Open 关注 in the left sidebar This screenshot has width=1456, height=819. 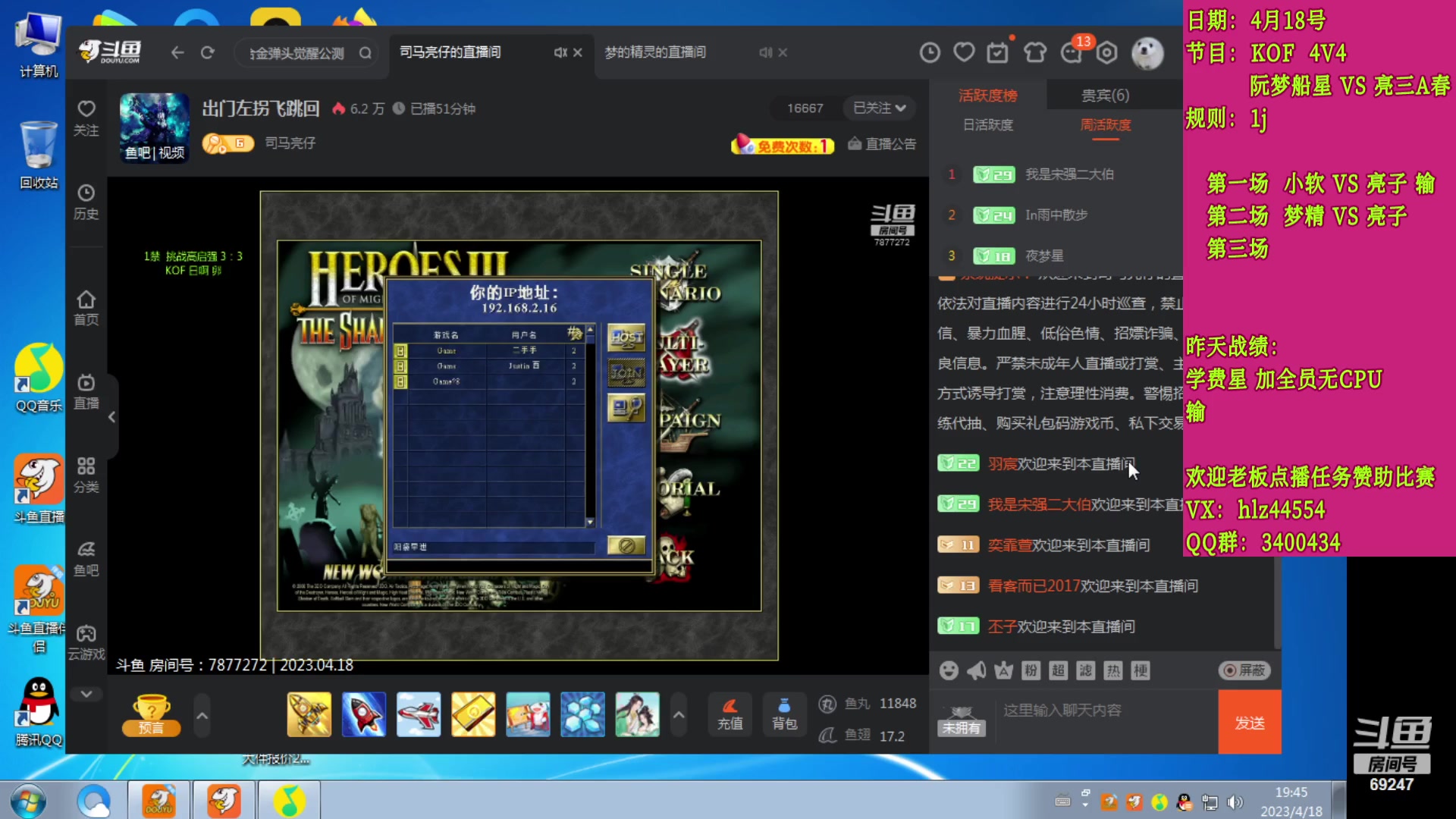point(86,118)
